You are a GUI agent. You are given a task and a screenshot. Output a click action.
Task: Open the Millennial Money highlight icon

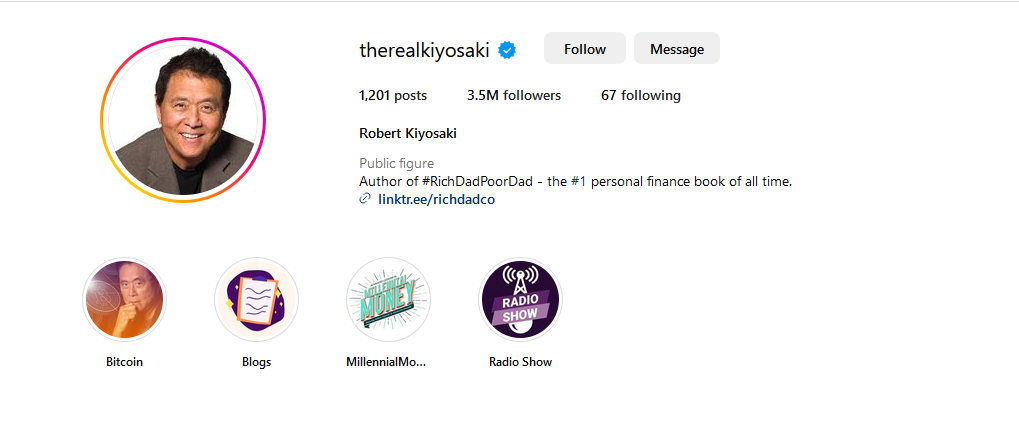[388, 300]
